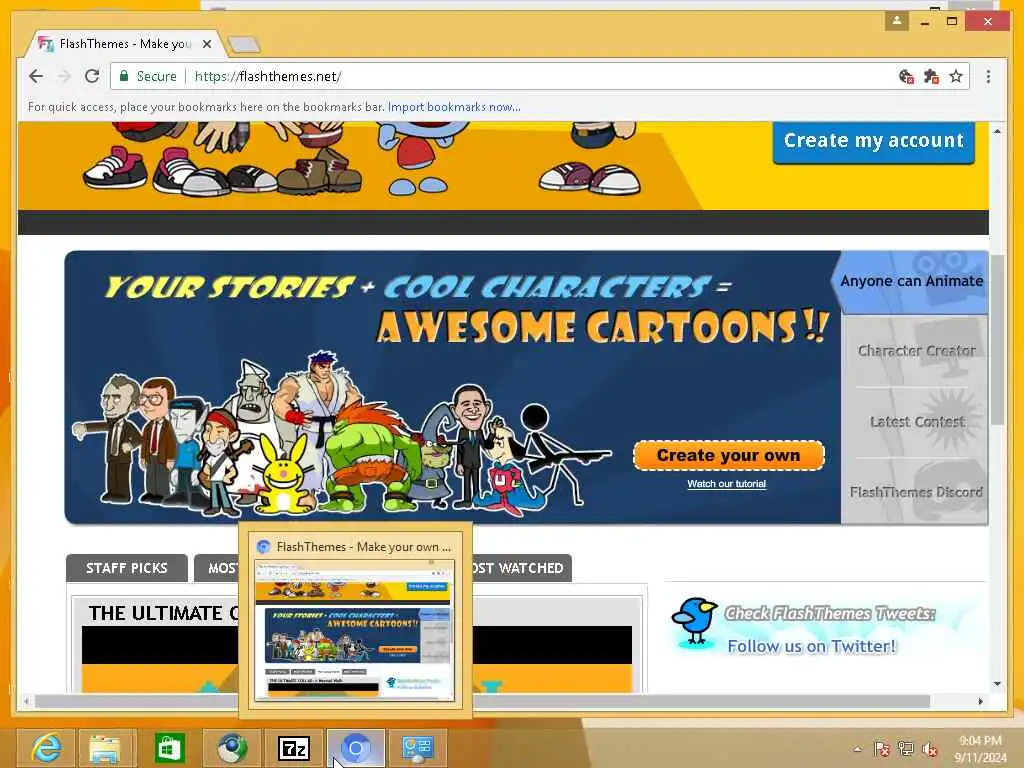Image resolution: width=1024 pixels, height=768 pixels.
Task: Click the horizontal scrollbar left arrow
Action: [26, 701]
